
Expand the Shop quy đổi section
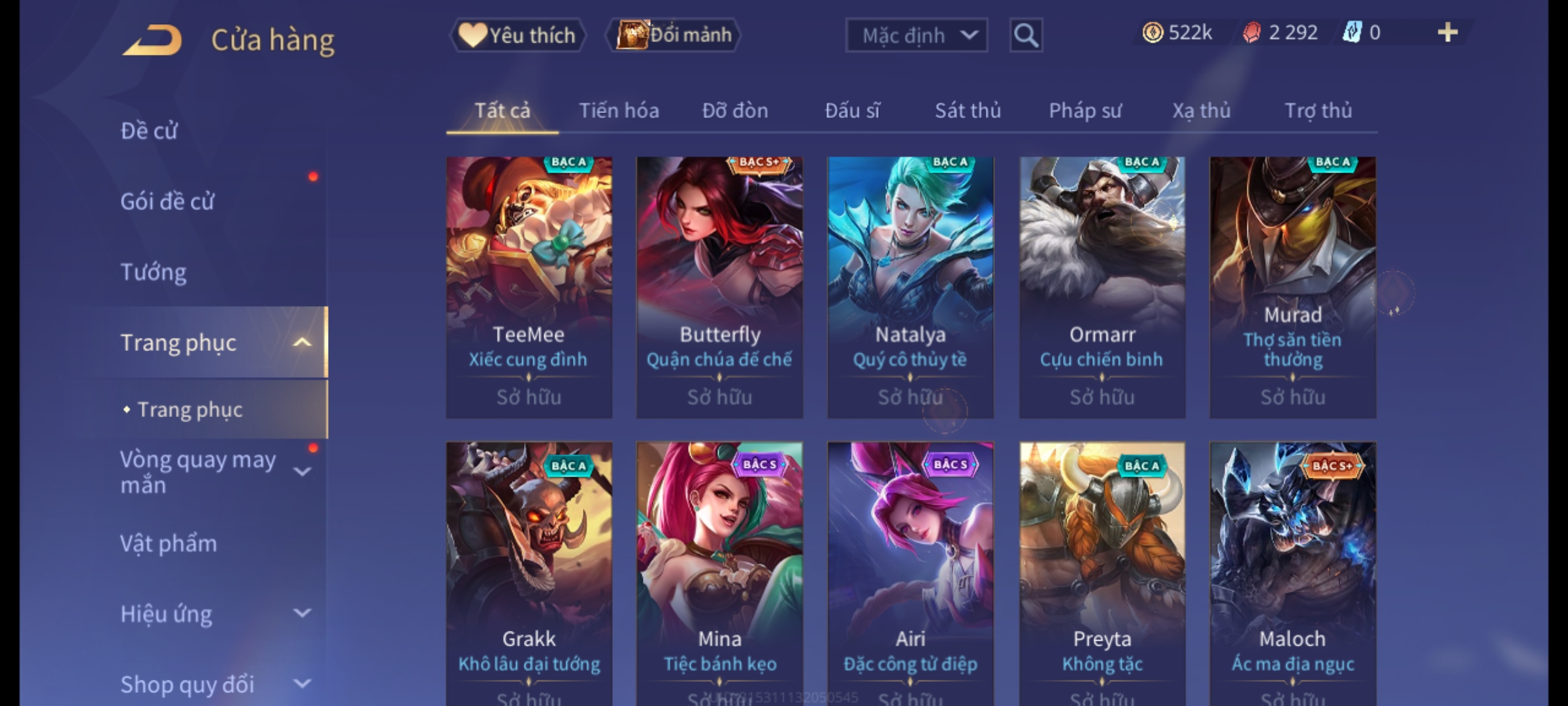coord(302,684)
